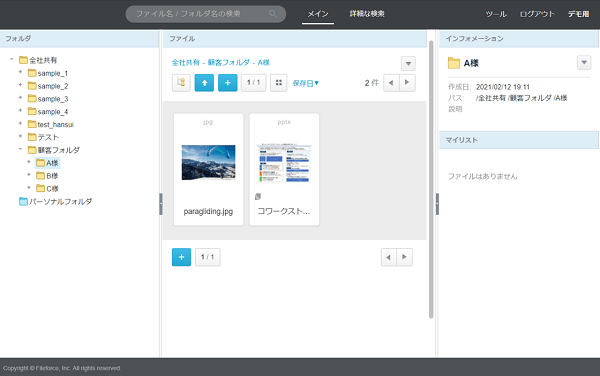This screenshot has height=376, width=600.
Task: Click next page arrow in bottom pager
Action: click(x=404, y=257)
